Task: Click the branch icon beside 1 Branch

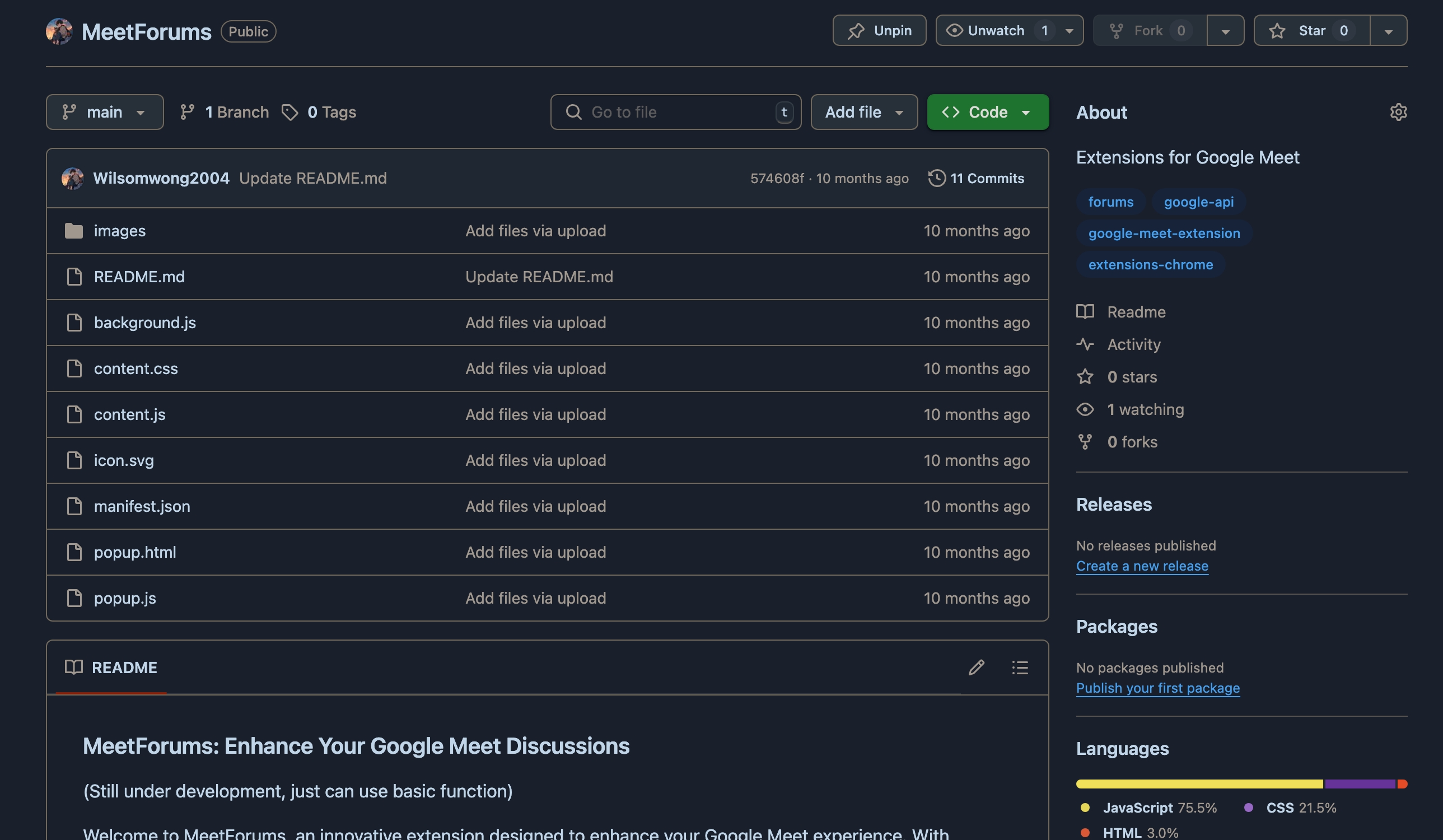Action: [187, 112]
